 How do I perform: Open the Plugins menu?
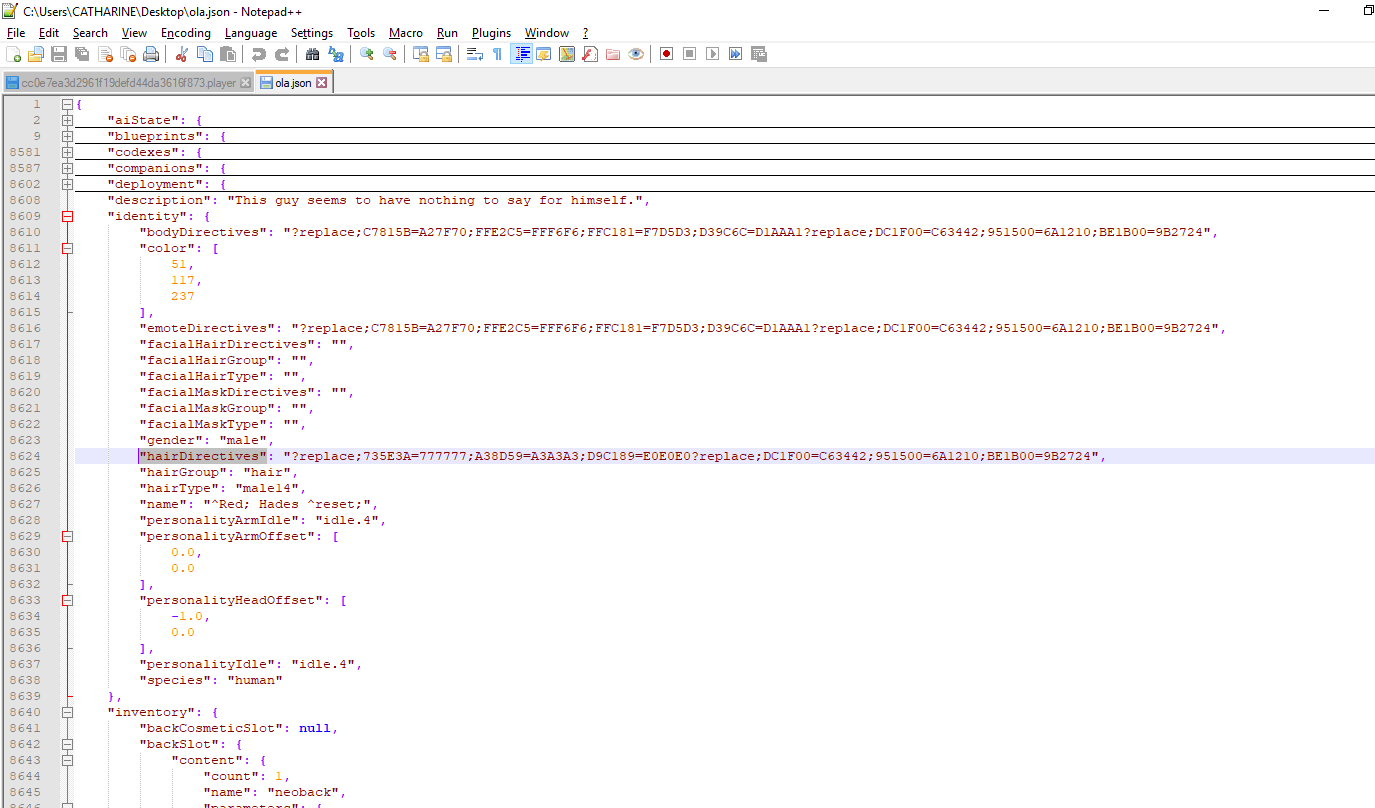(x=491, y=33)
